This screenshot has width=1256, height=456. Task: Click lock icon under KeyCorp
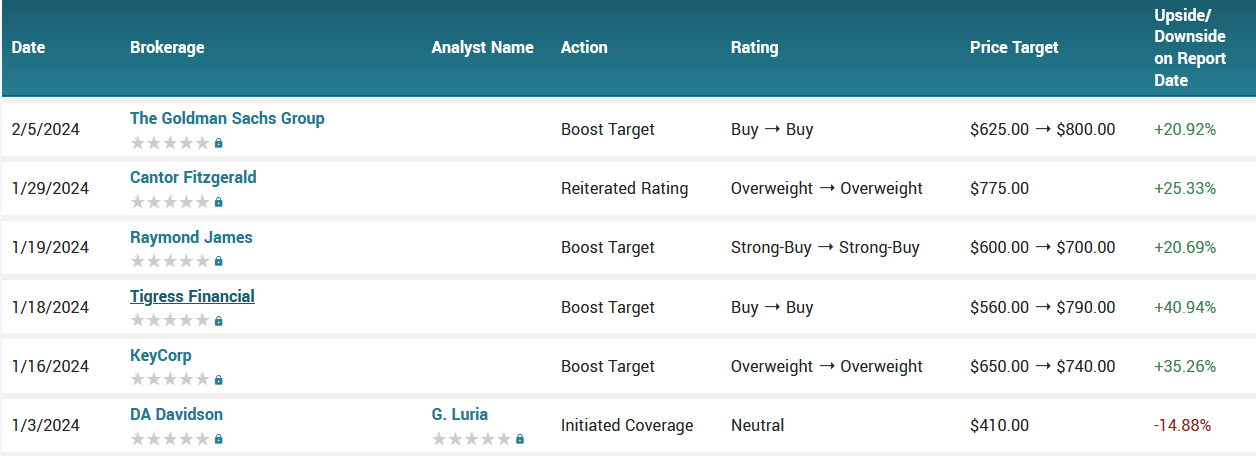(219, 380)
